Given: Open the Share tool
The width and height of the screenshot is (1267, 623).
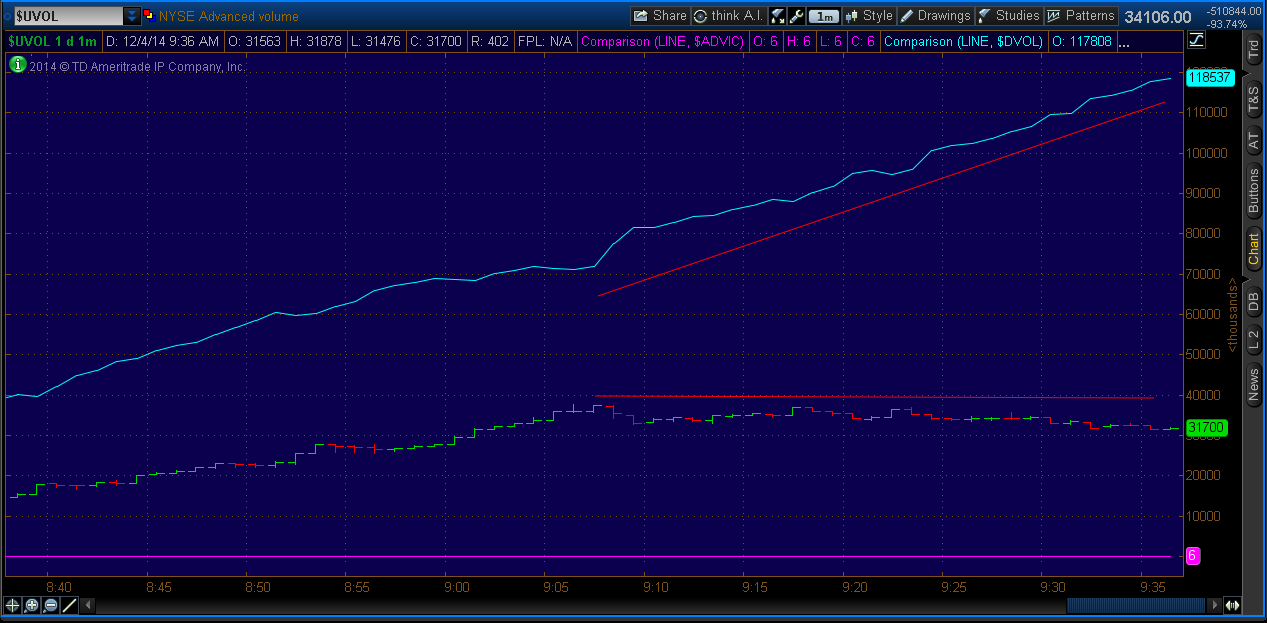Looking at the screenshot, I should 660,15.
